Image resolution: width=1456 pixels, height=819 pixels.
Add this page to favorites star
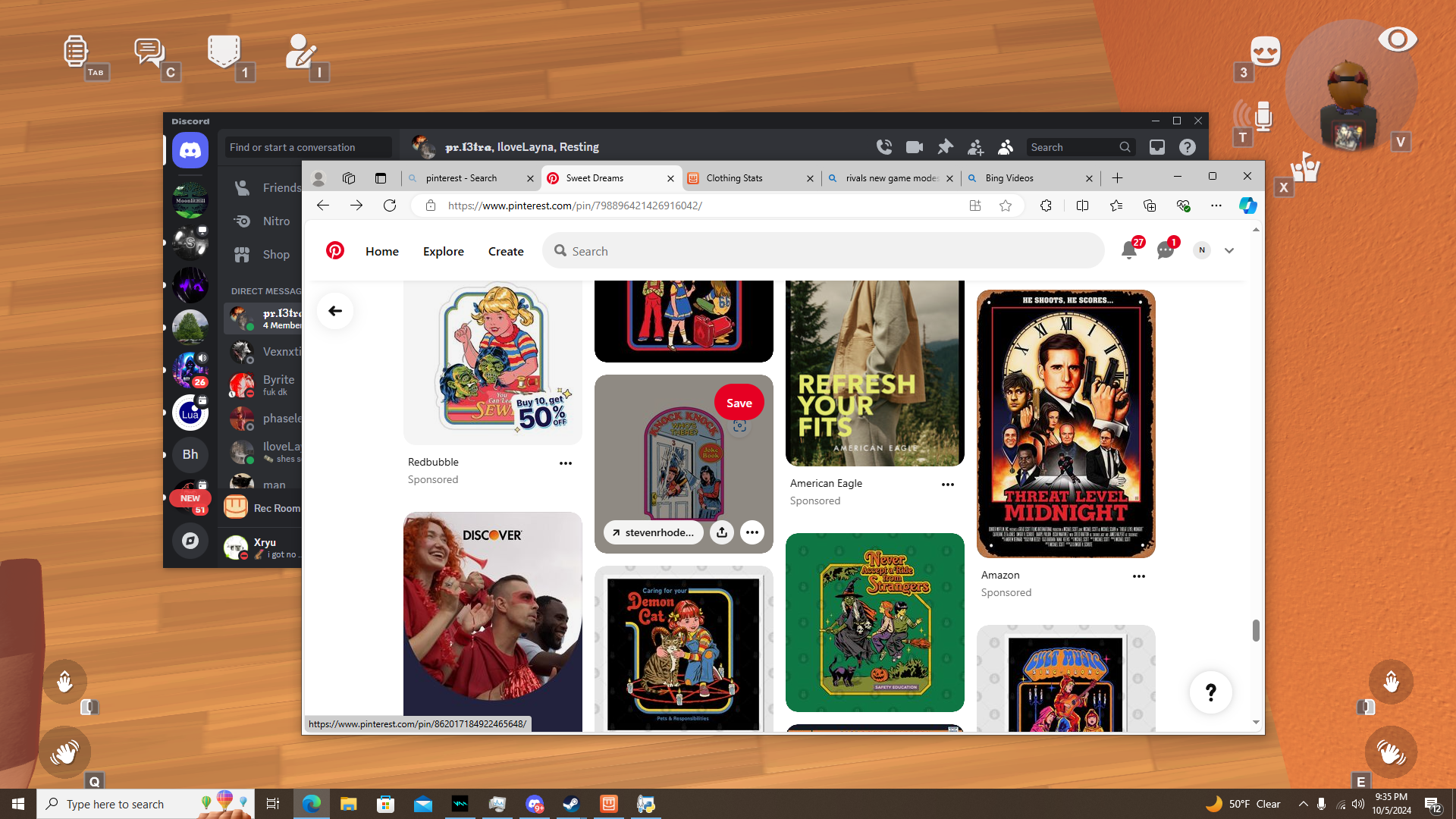click(1006, 206)
